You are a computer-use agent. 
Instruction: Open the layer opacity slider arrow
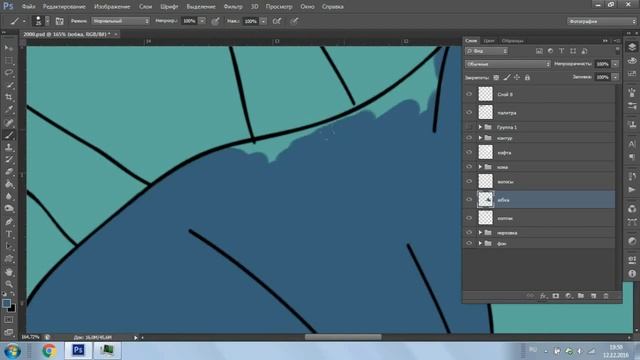pos(615,64)
